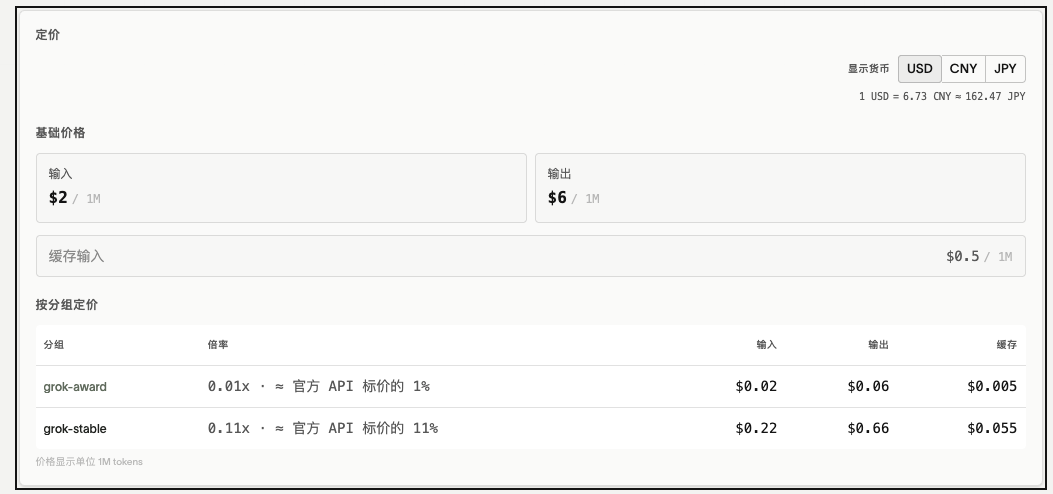Image resolution: width=1053 pixels, height=494 pixels.
Task: Click grok-stable output price $0.66
Action: point(868,428)
